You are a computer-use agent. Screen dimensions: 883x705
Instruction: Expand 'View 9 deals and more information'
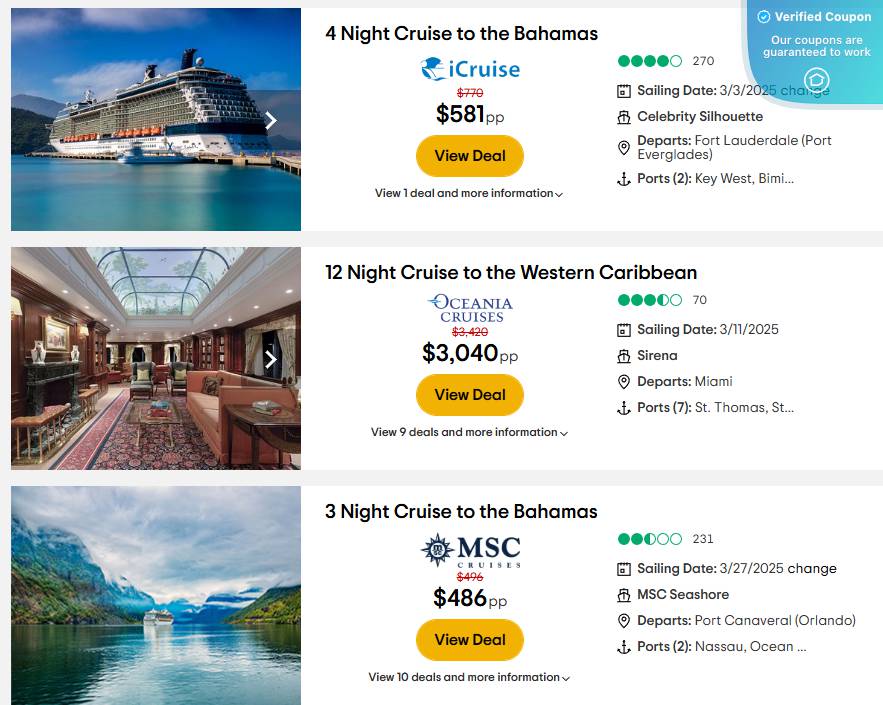pyautogui.click(x=469, y=432)
